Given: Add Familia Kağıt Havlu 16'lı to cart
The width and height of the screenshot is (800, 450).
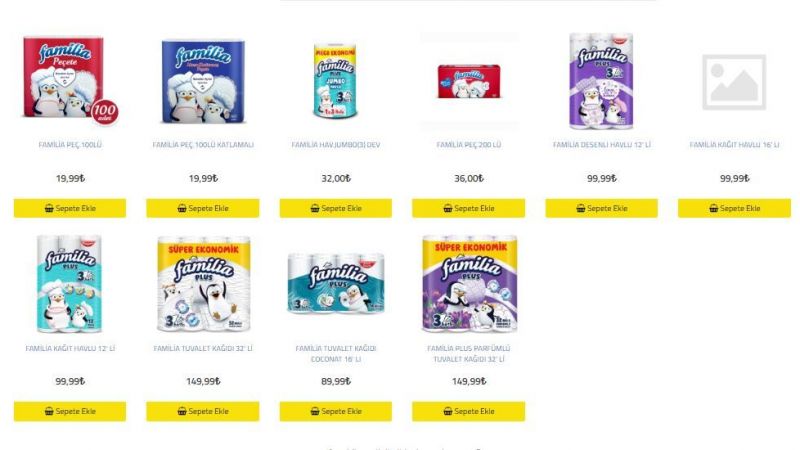Looking at the screenshot, I should pos(734,208).
